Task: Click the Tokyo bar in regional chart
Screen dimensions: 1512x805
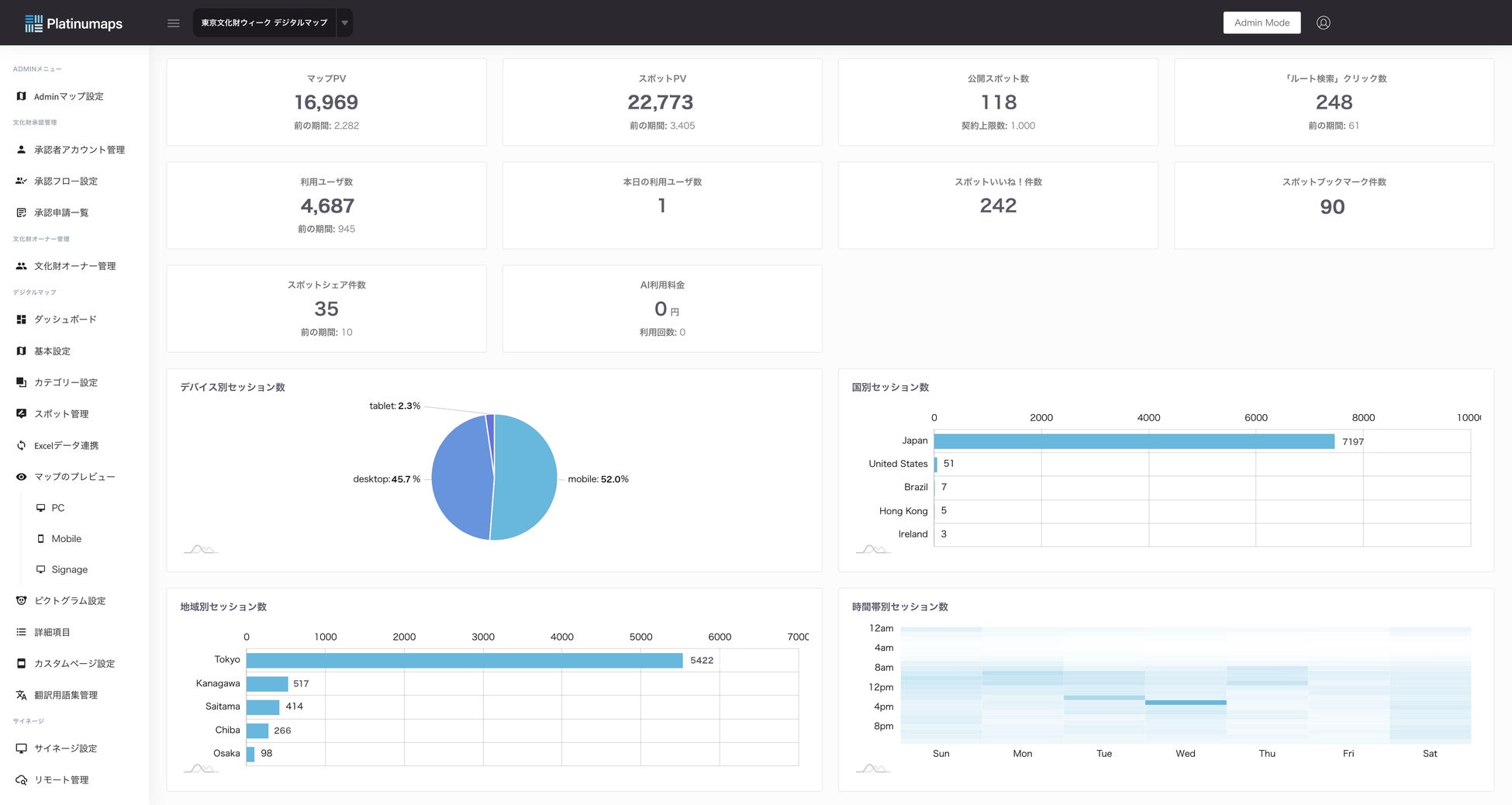Action: 464,660
